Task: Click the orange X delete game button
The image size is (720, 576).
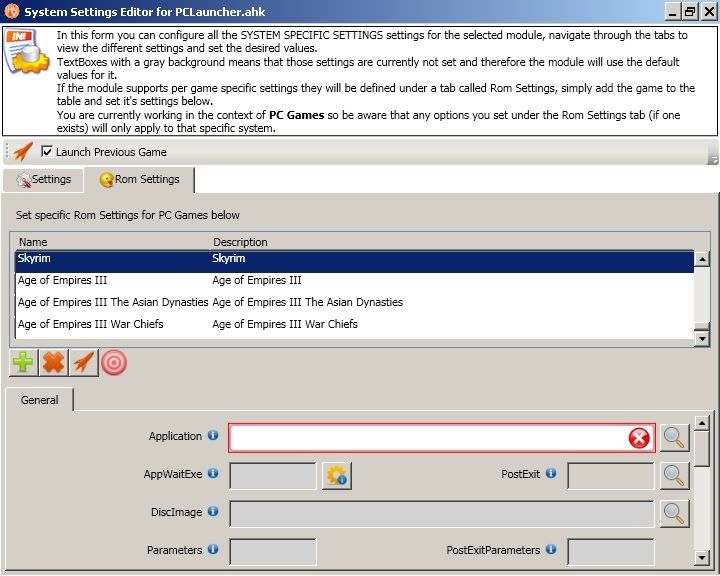Action: (x=53, y=362)
